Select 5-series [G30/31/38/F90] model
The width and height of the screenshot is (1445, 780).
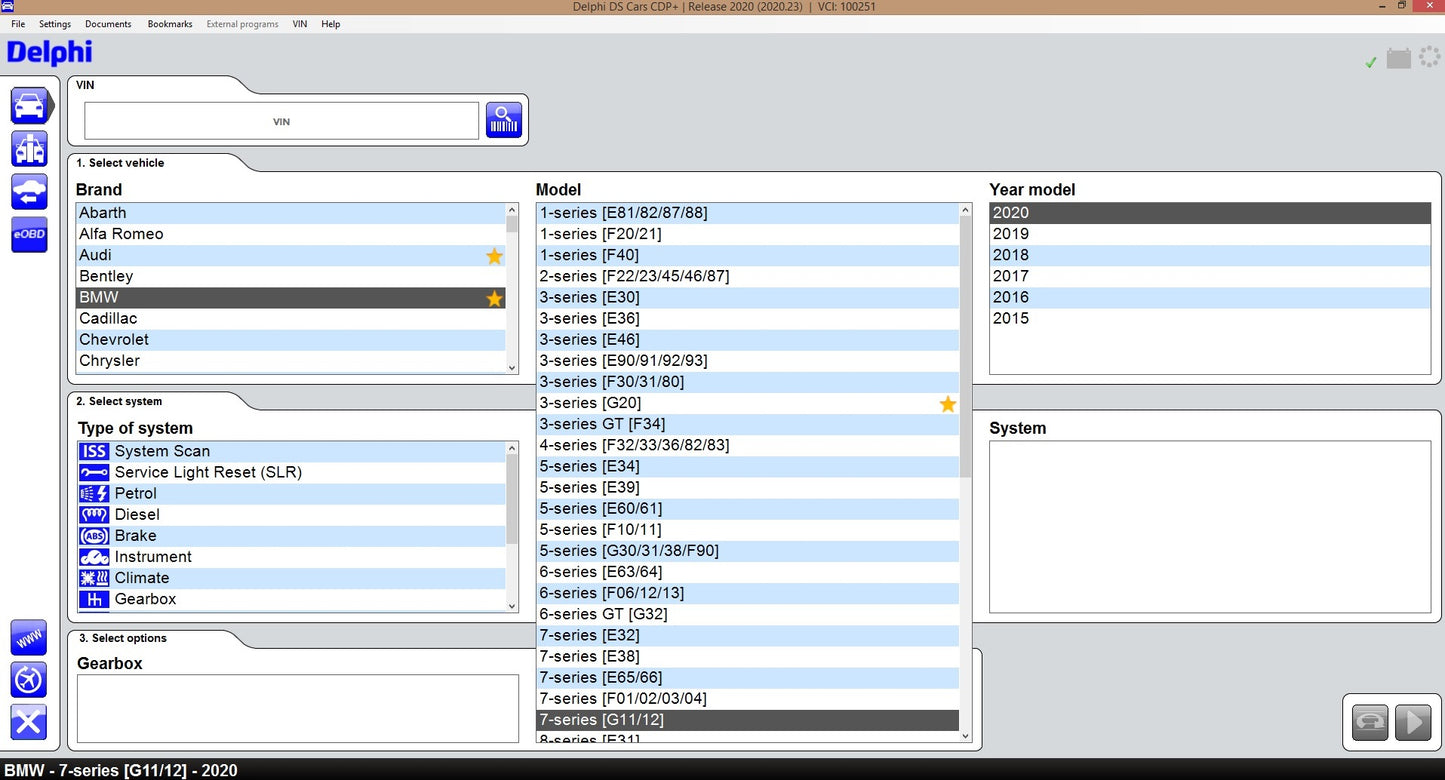[x=748, y=551]
